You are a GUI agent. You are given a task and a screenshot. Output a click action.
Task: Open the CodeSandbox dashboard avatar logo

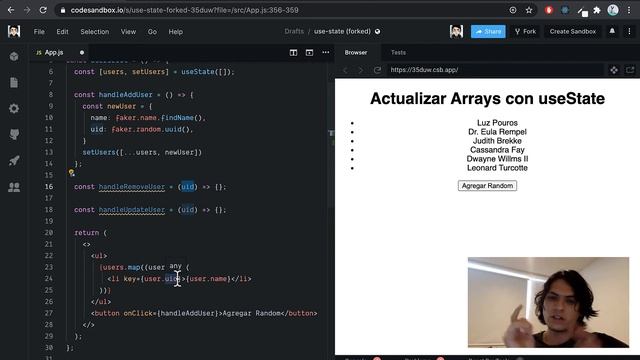pos(14,31)
